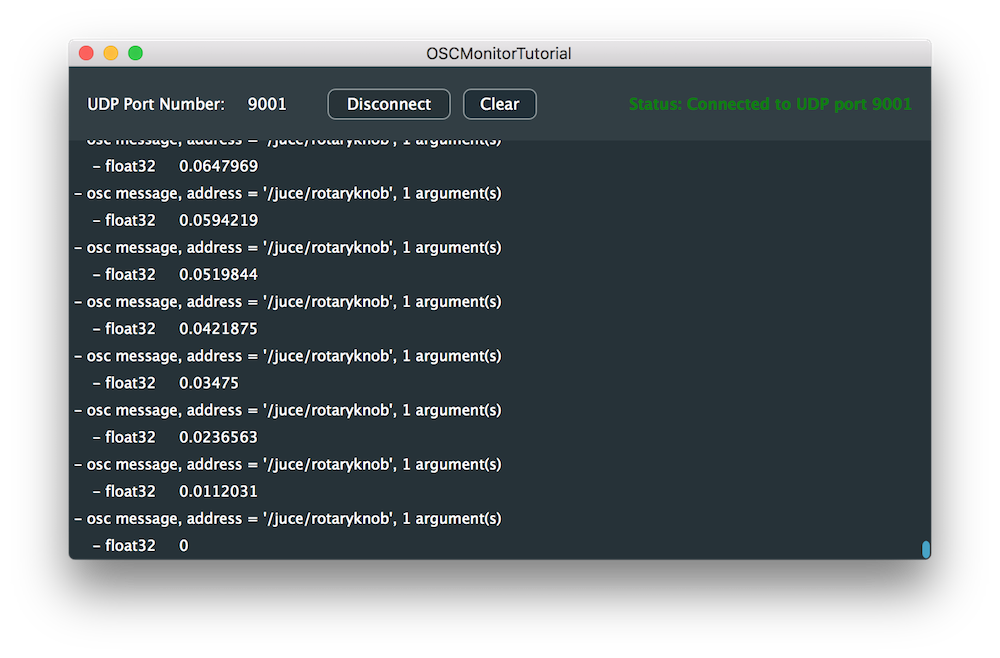Screen dimensions: 1000x658
Task: Focus the UDP port field showing 9001
Action: coord(267,104)
